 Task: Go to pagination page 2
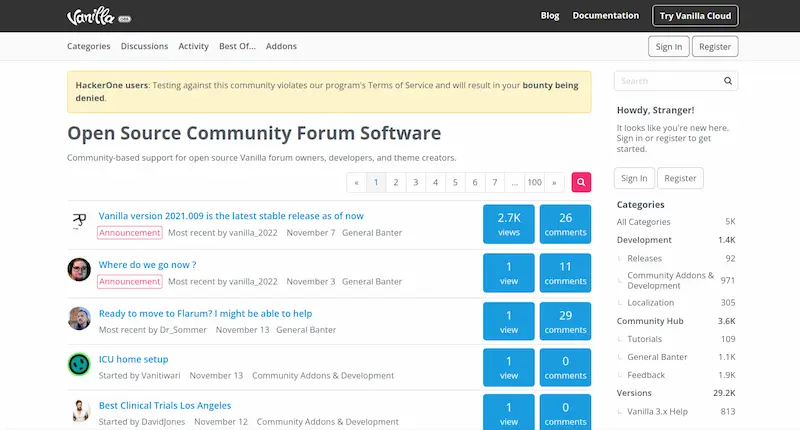pos(396,182)
